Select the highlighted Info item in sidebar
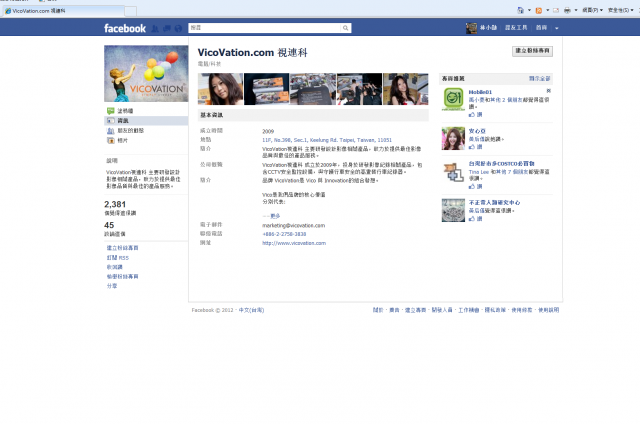The image size is (640, 424). (146, 121)
